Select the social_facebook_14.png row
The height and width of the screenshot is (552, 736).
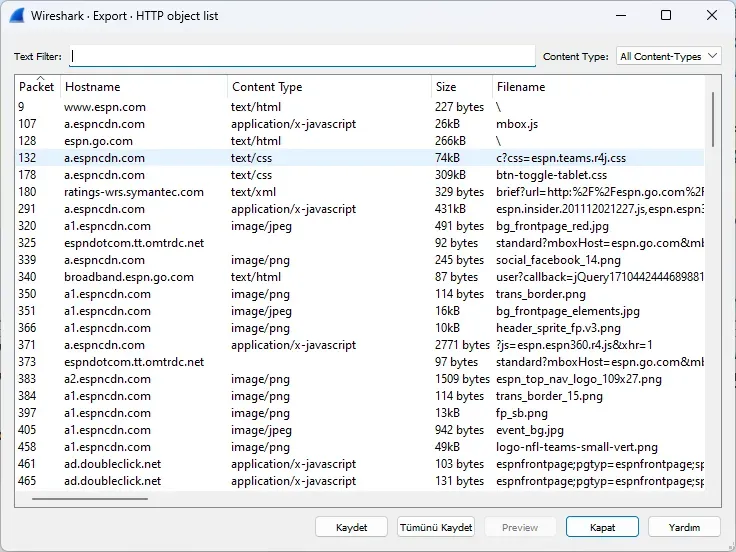click(x=360, y=260)
